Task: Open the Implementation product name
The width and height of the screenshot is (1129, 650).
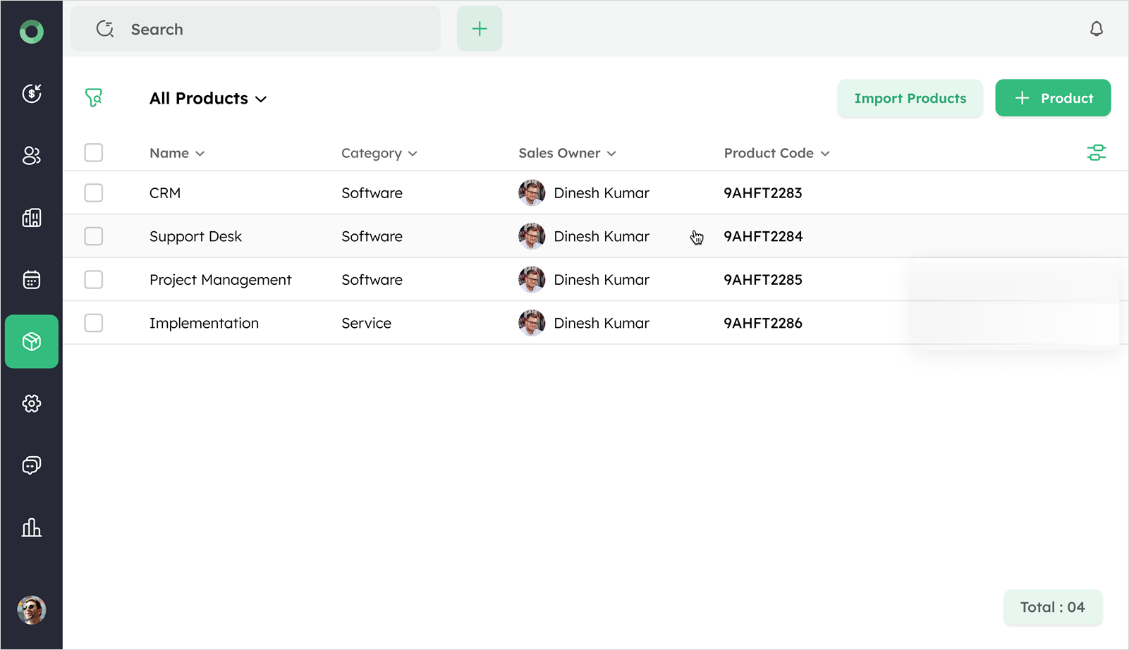Action: click(x=204, y=323)
